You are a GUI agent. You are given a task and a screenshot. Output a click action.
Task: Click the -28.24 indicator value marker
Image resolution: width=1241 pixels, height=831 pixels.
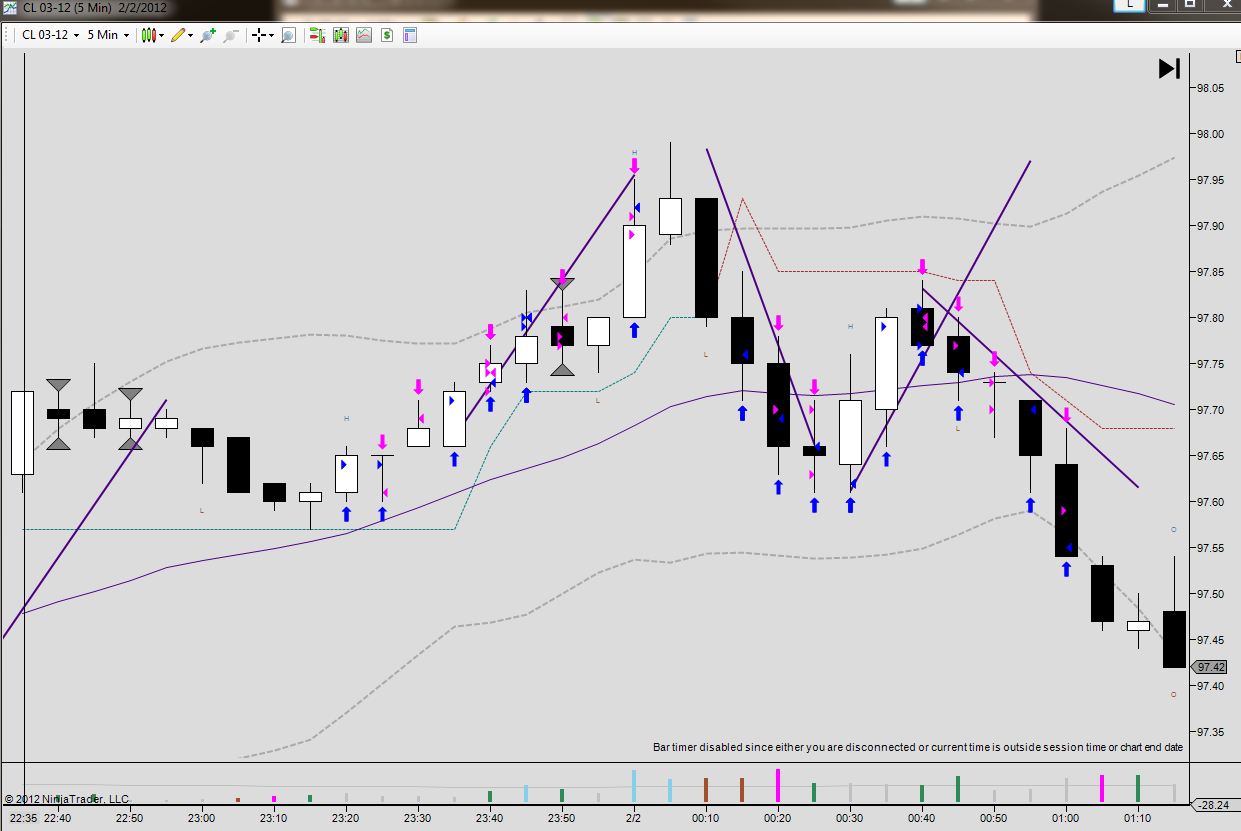point(1214,804)
